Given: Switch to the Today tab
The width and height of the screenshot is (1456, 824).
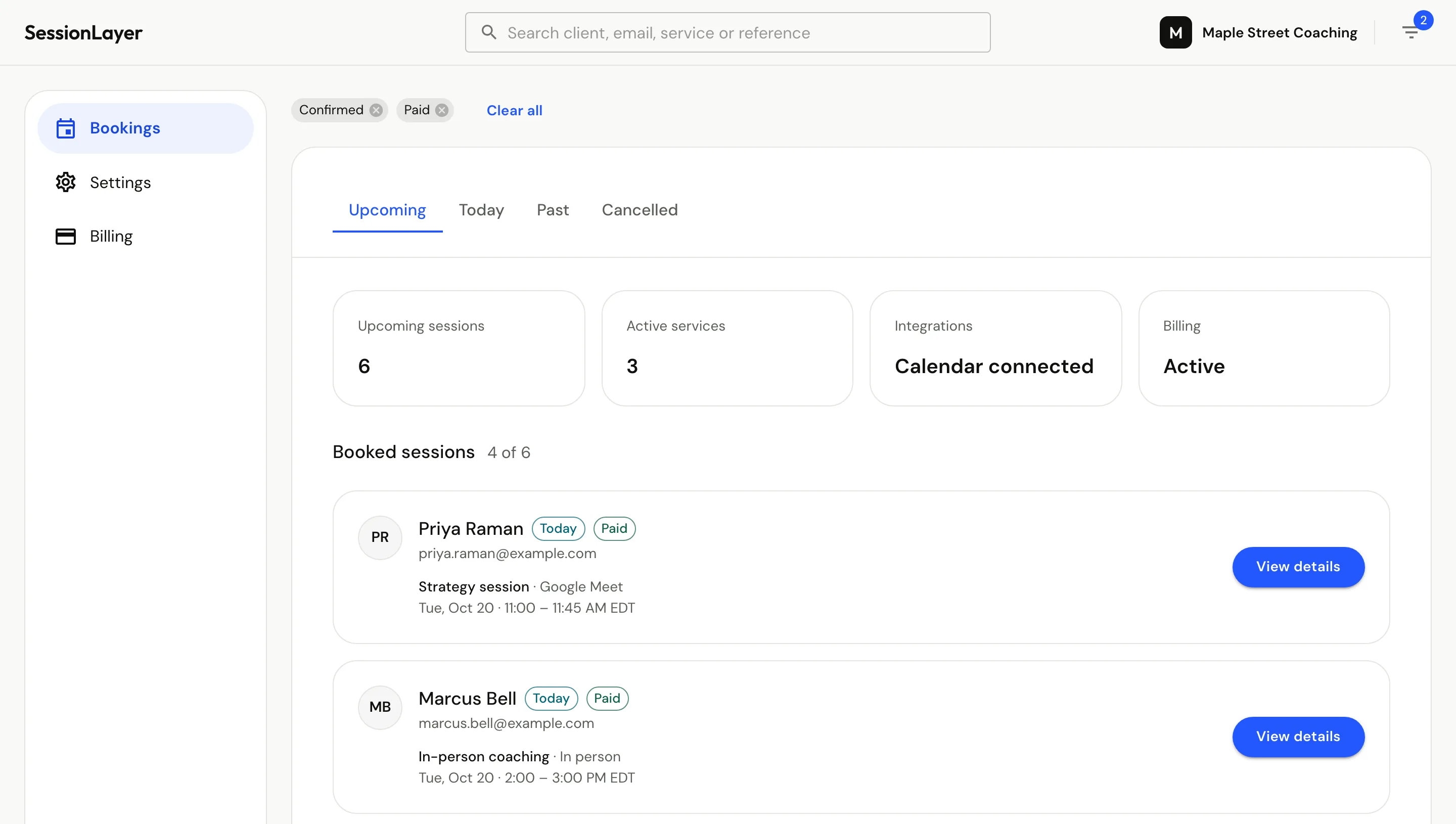Looking at the screenshot, I should pyautogui.click(x=481, y=210).
